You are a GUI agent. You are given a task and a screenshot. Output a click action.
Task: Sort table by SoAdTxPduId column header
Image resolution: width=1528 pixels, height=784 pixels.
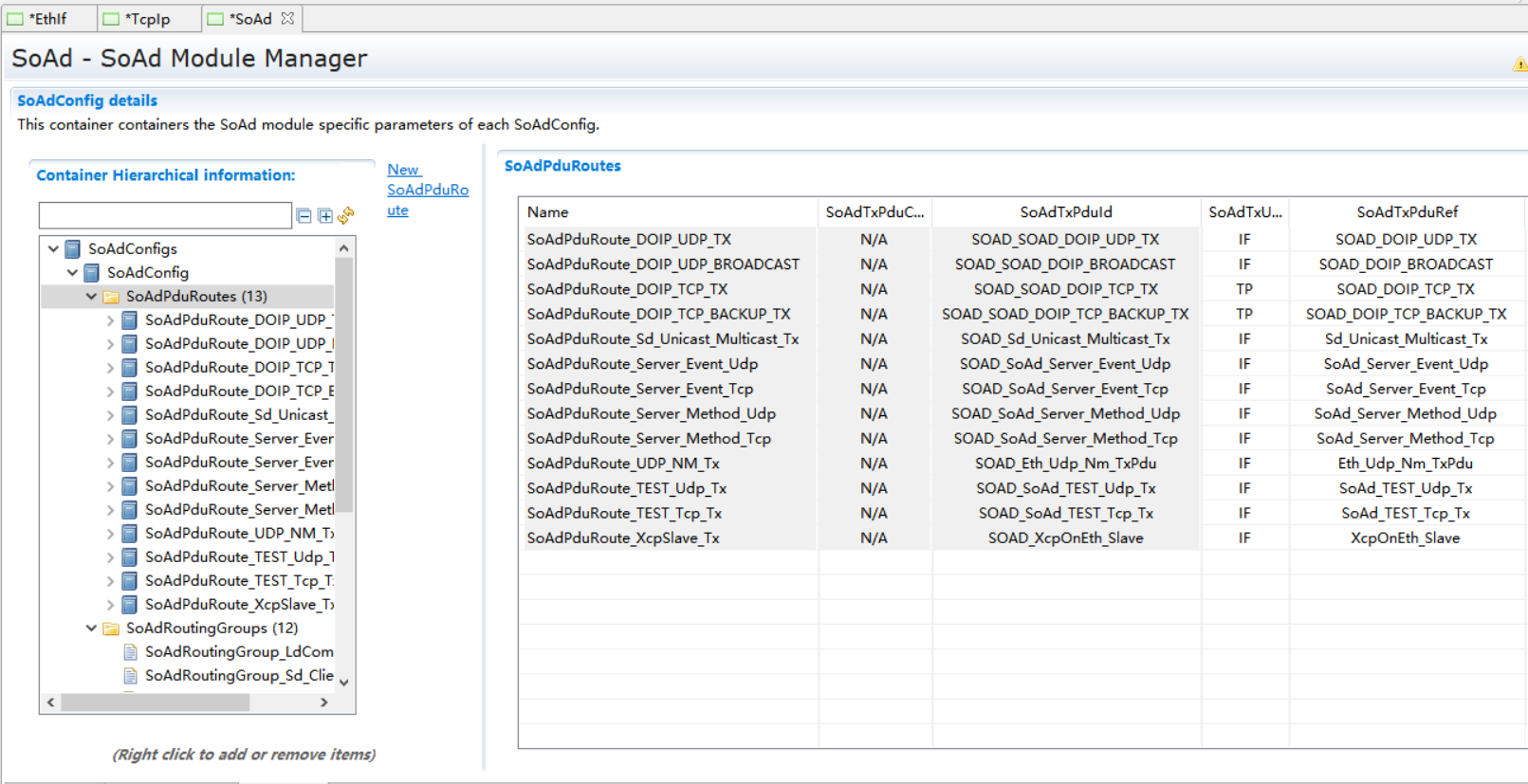coord(1065,212)
